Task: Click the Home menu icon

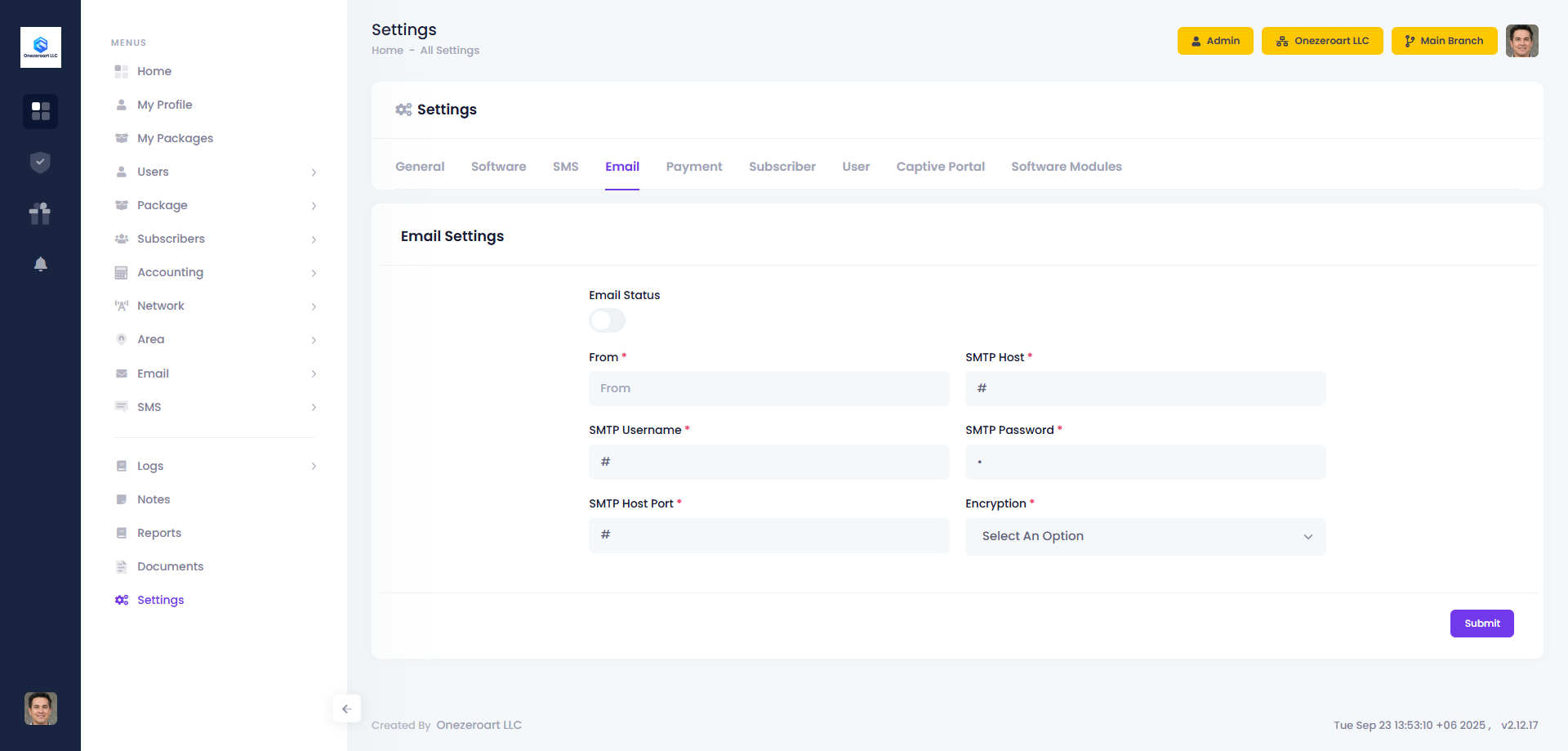Action: 122,71
